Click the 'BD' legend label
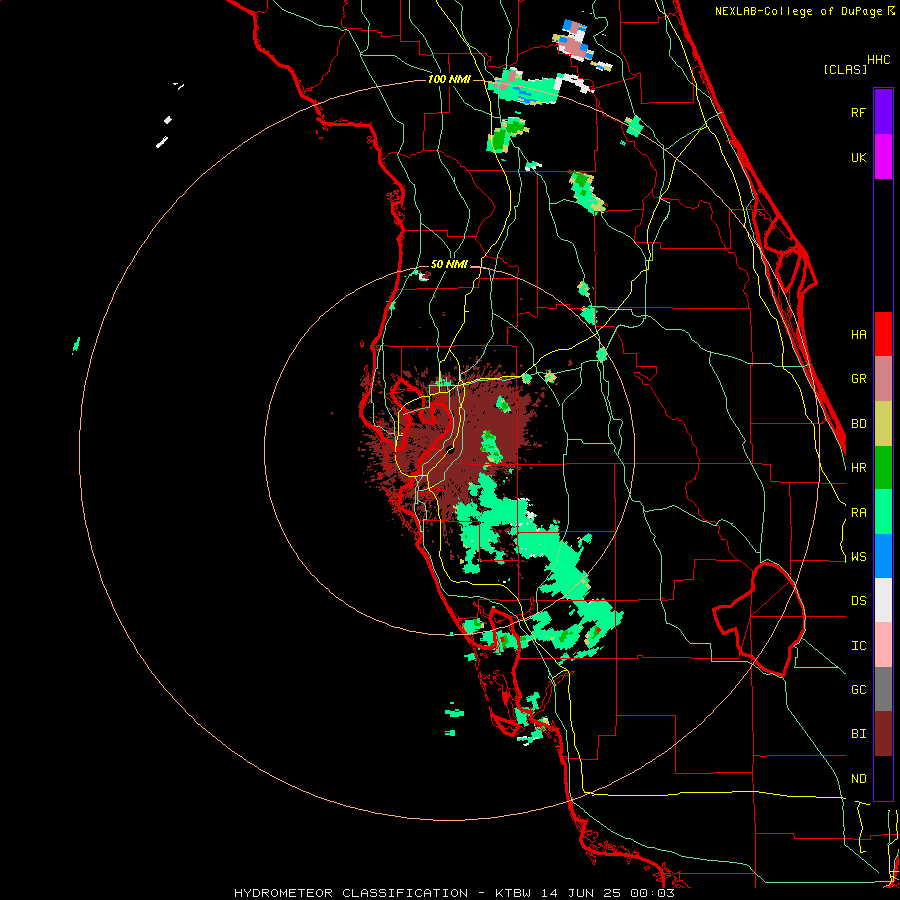The width and height of the screenshot is (900, 900). 858,424
